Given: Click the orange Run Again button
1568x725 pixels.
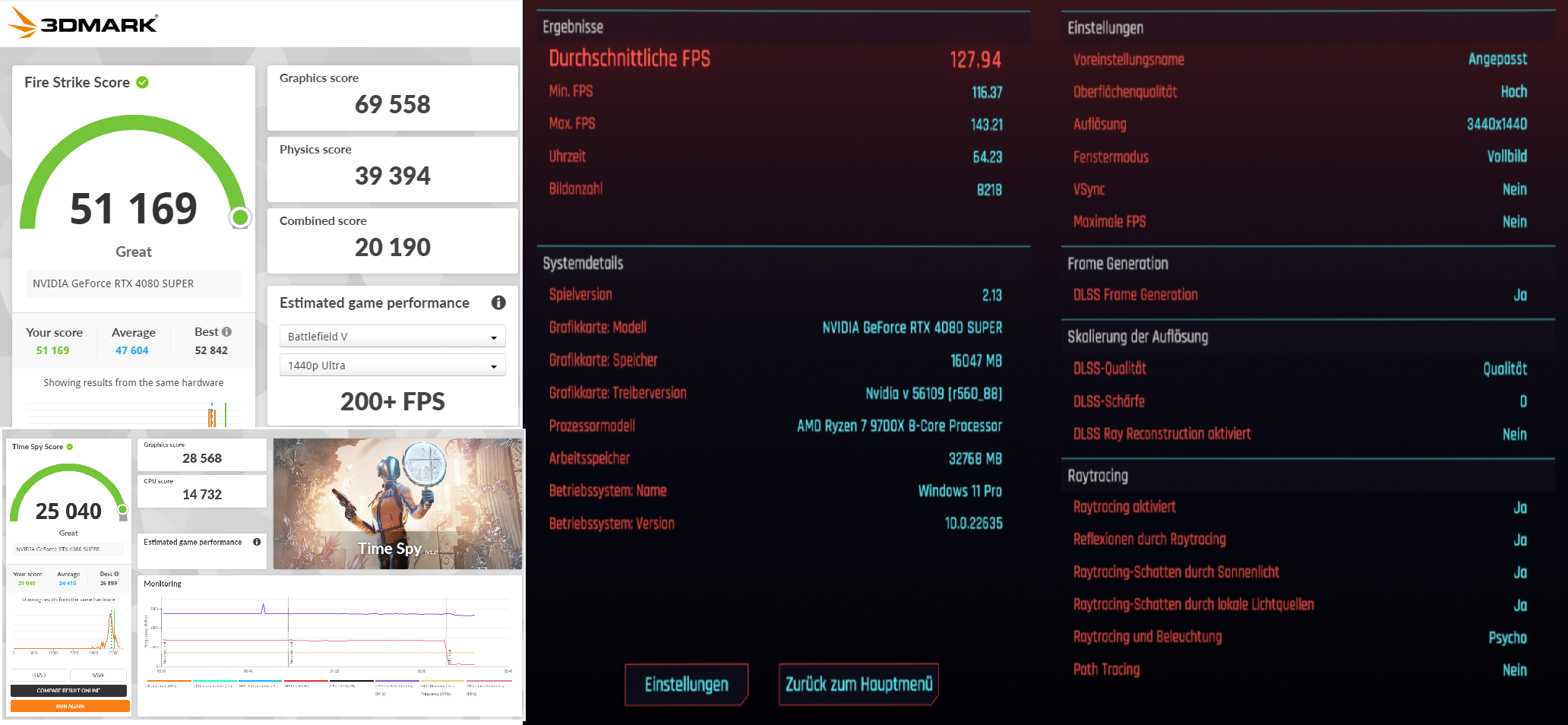Looking at the screenshot, I should click(x=70, y=706).
